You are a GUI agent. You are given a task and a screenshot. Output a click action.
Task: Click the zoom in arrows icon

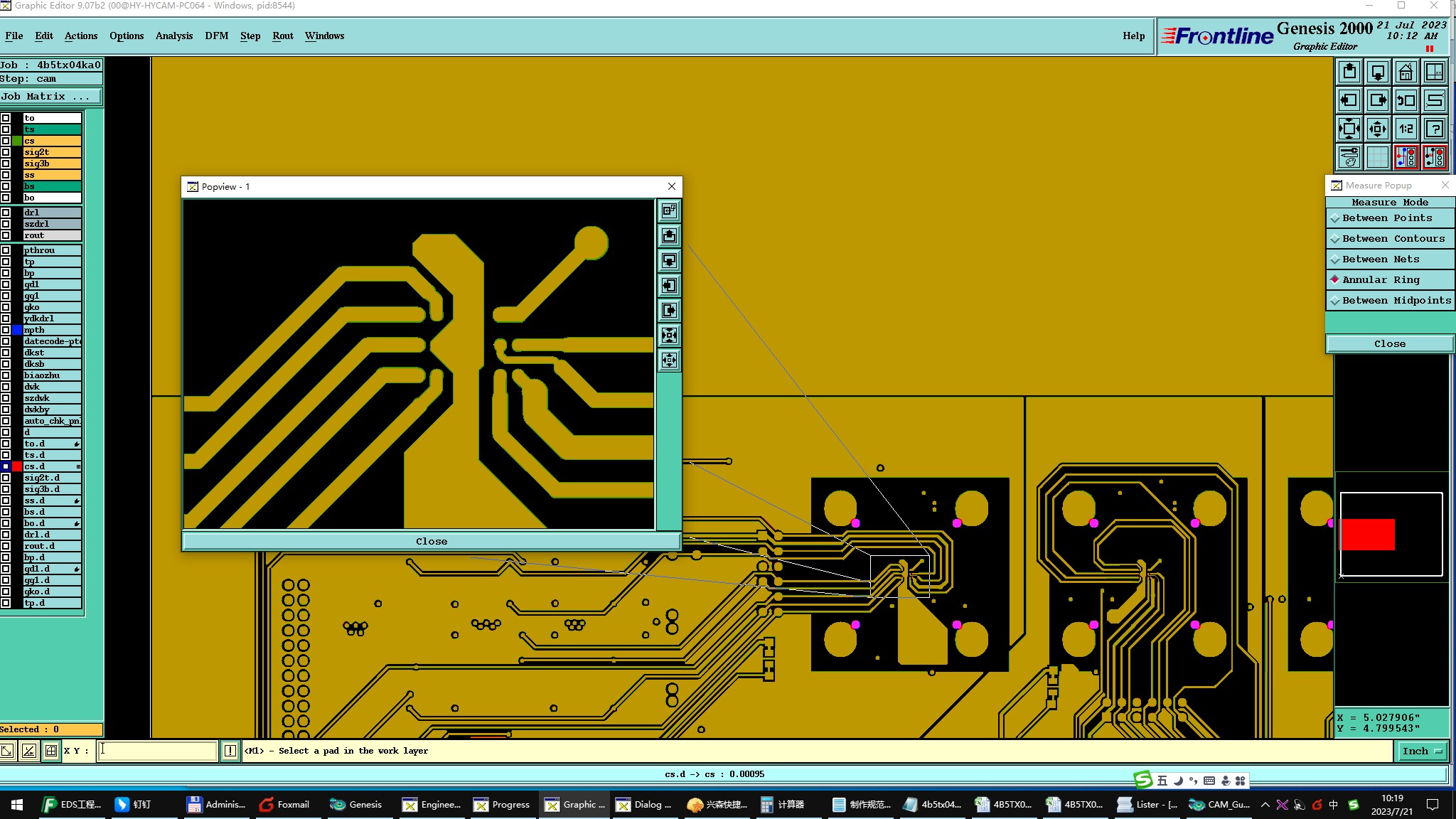[1349, 129]
